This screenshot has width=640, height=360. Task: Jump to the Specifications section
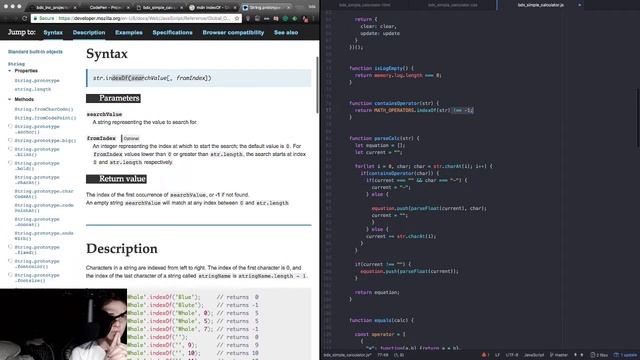tap(172, 32)
